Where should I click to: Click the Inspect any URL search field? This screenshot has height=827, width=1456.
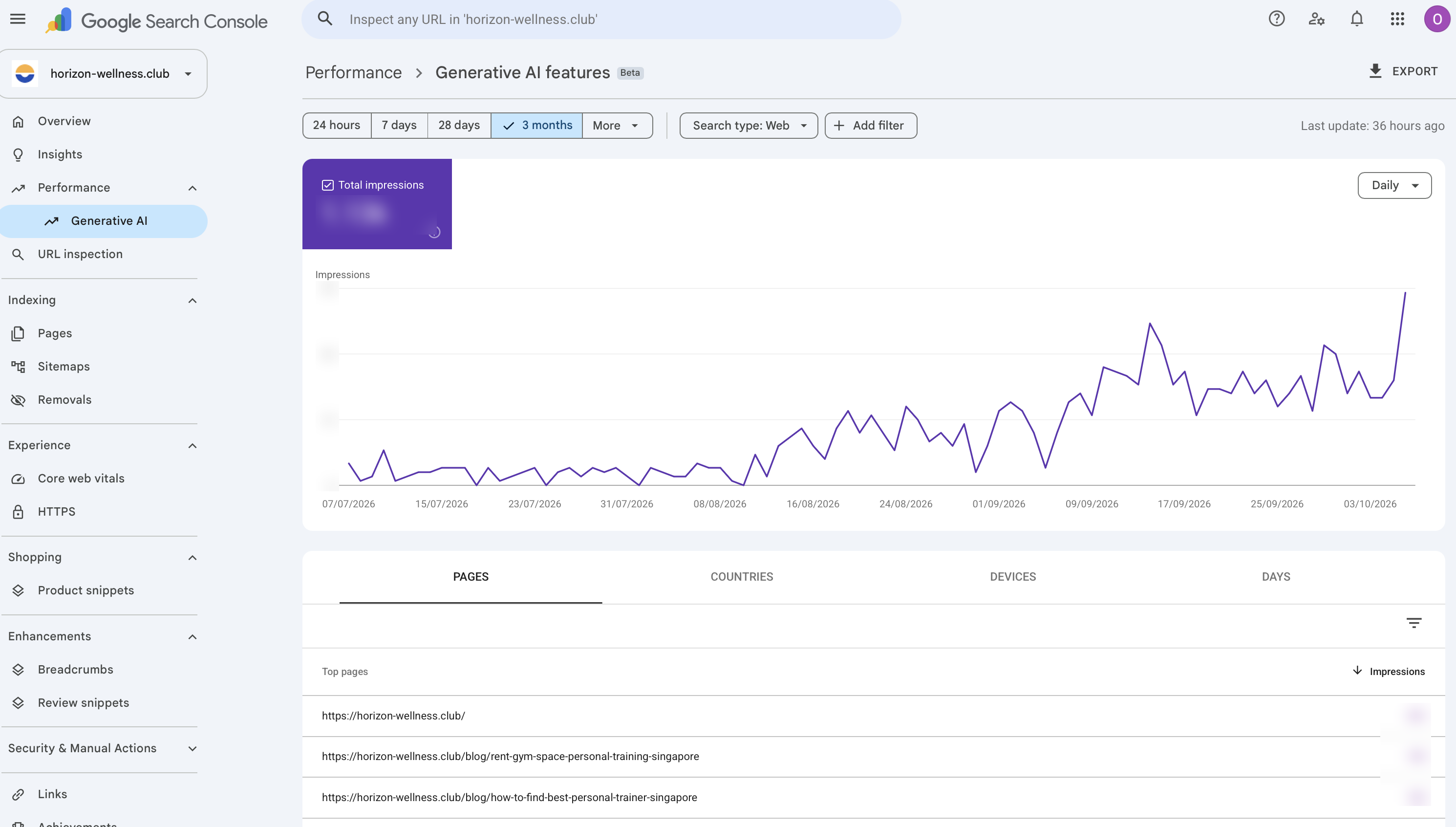(x=601, y=20)
